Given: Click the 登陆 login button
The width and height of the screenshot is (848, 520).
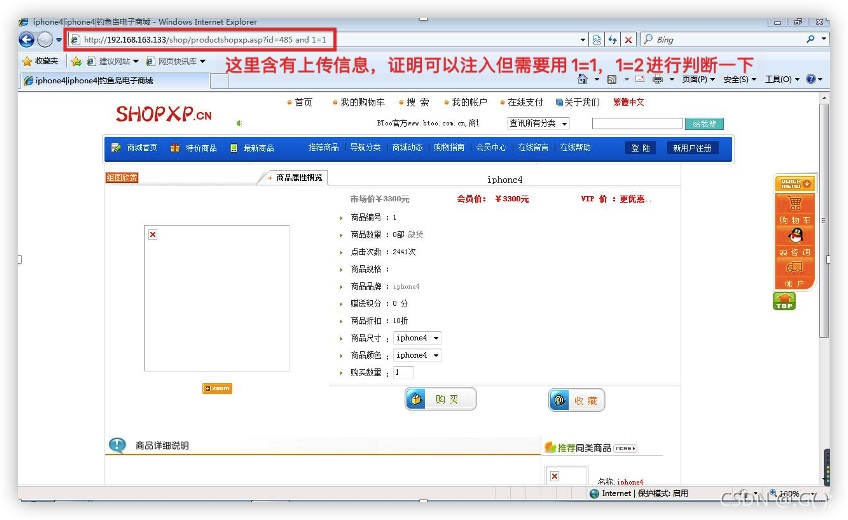Looking at the screenshot, I should click(x=640, y=148).
